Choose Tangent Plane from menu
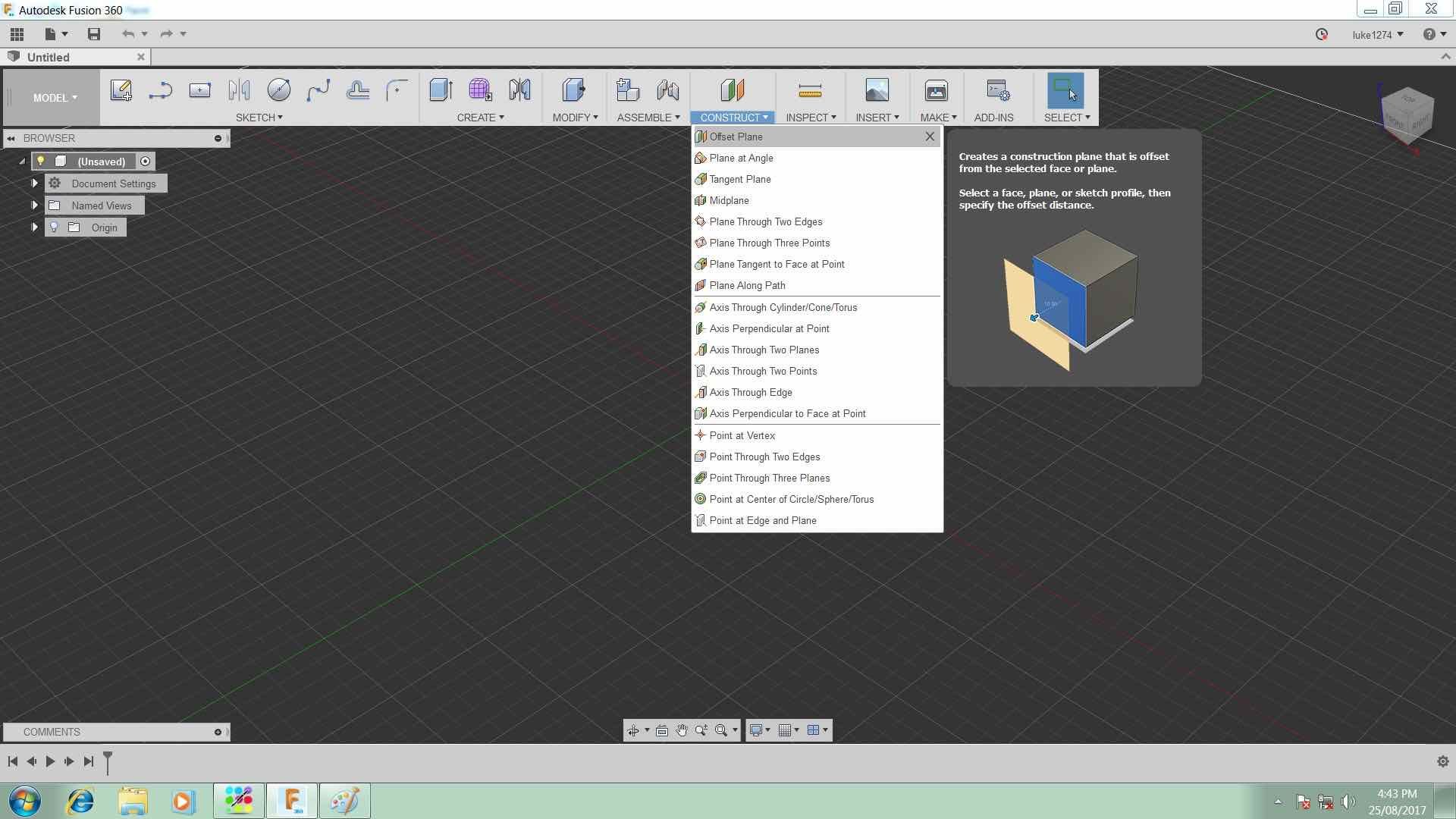The height and width of the screenshot is (819, 1456). (817, 179)
